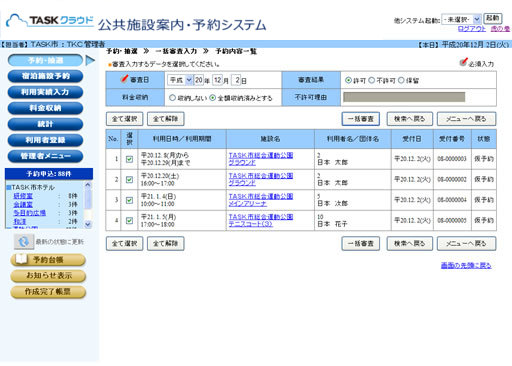512x366 pixels.
Task: Open row 1 TASK市総合運動公園 グラウンド link
Action: [x=261, y=159]
